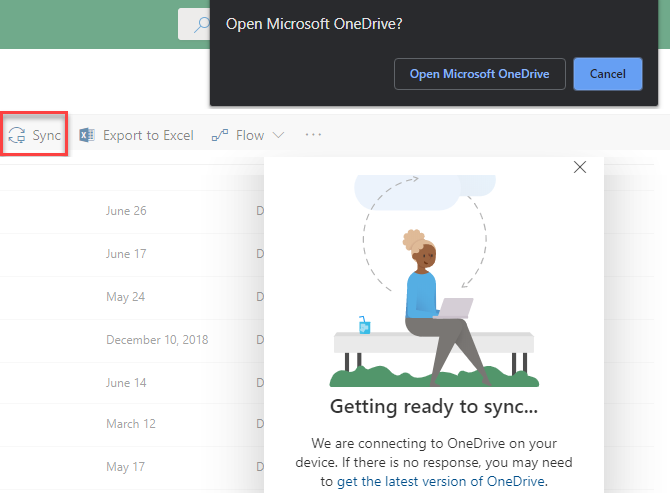Click the Open Microsoft OneDrive button

point(479,74)
